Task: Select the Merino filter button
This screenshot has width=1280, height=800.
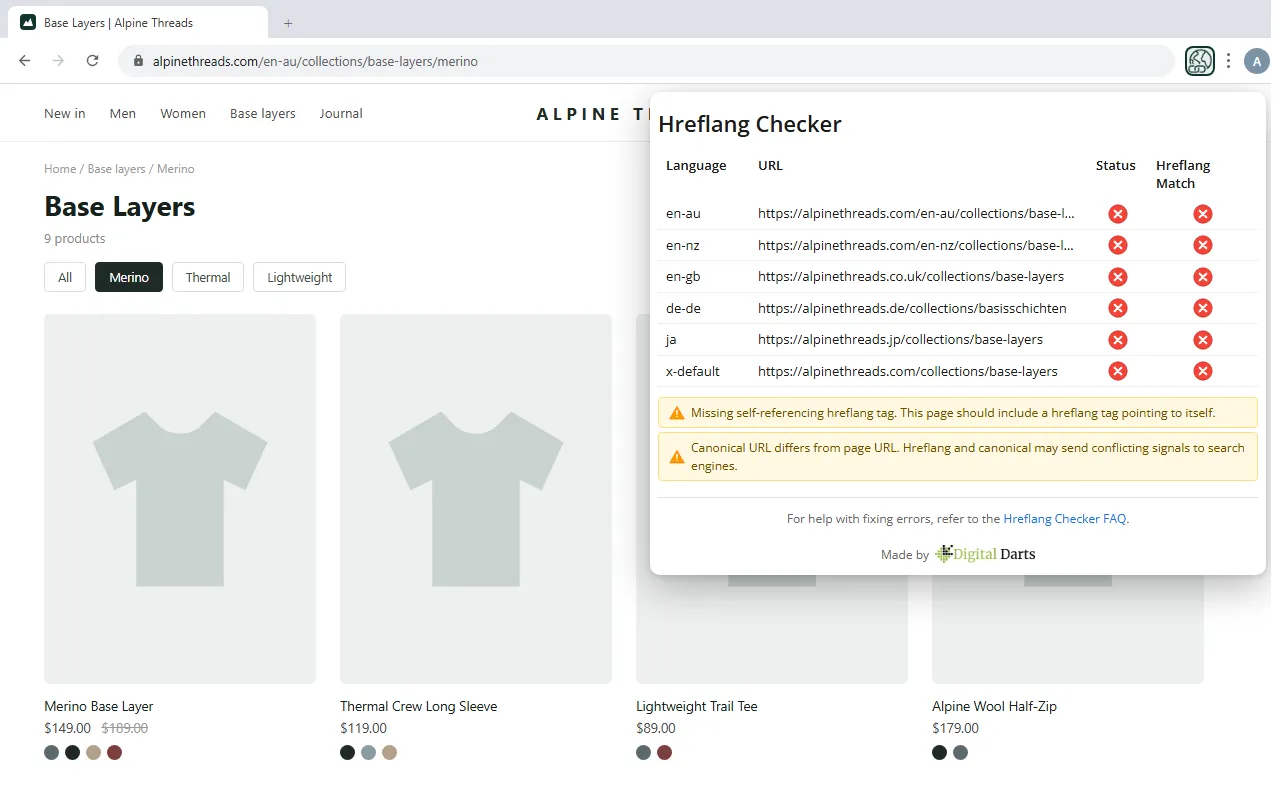Action: pyautogui.click(x=129, y=277)
